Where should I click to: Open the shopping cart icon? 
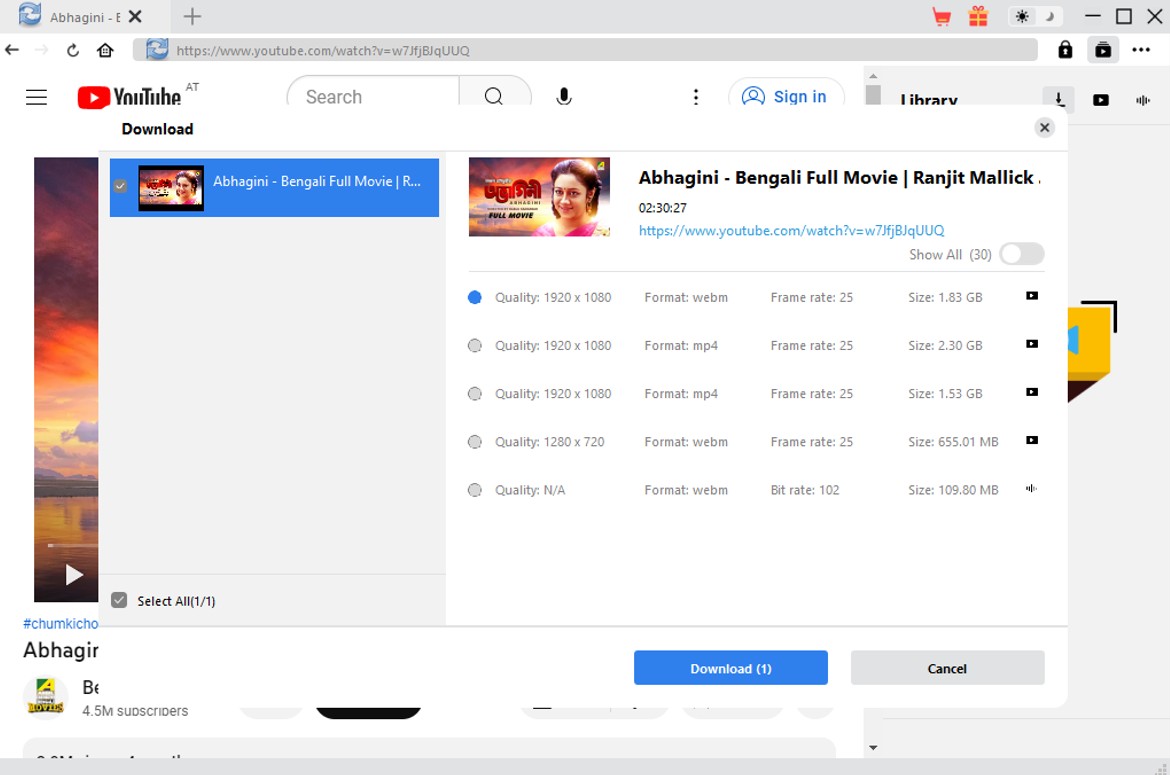point(941,15)
